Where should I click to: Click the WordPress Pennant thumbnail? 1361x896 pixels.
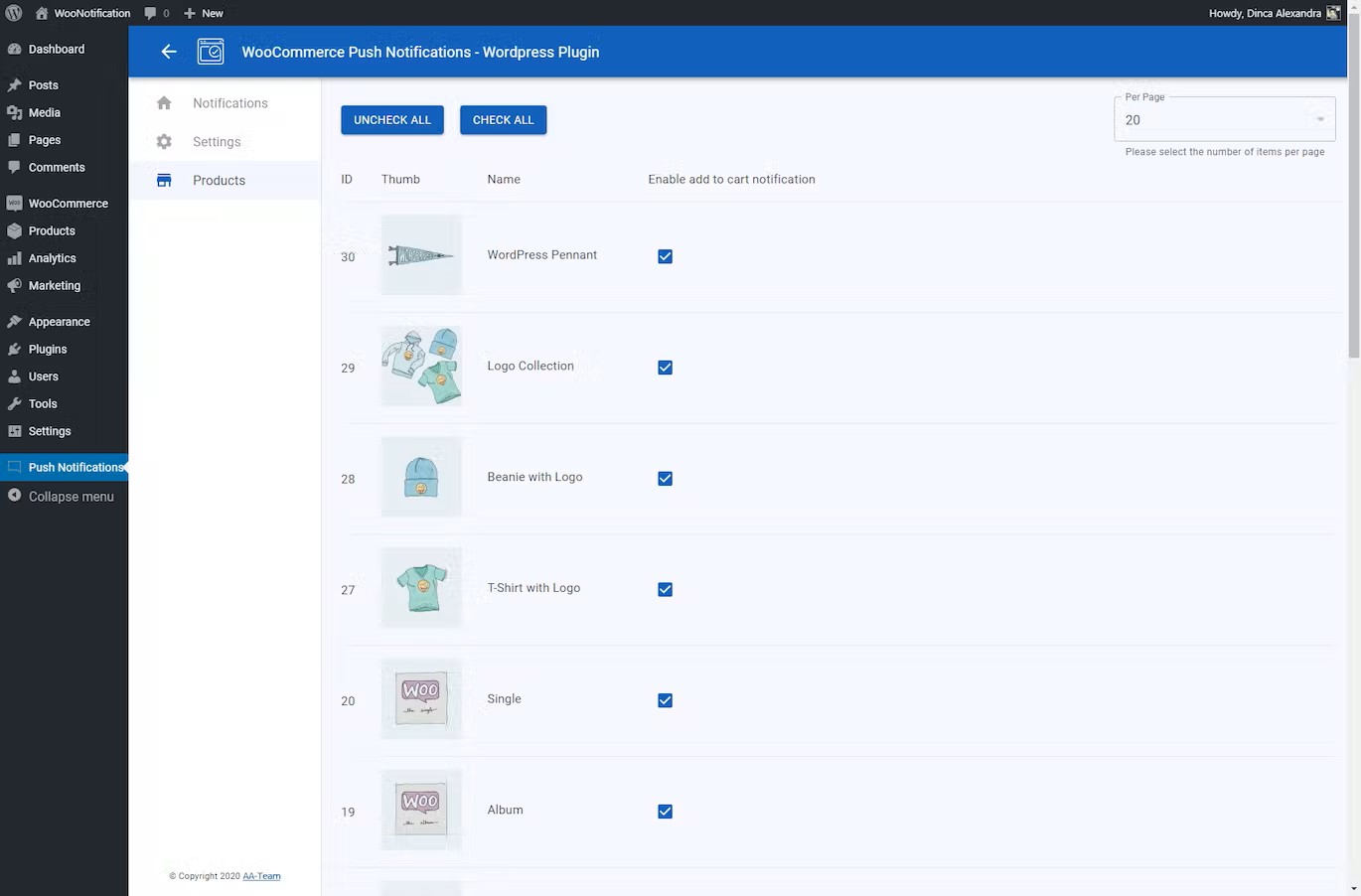[x=421, y=255]
